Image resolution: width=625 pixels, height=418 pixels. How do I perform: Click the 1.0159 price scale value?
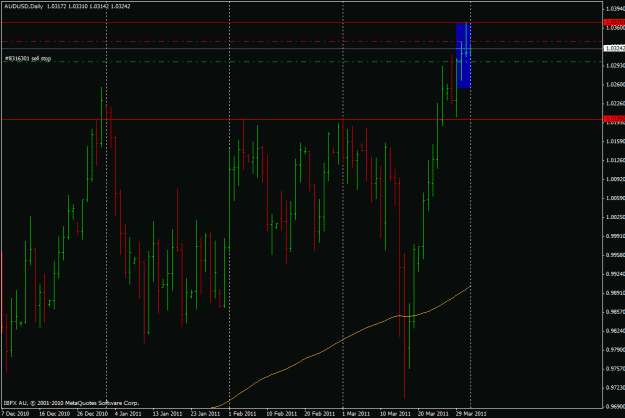click(615, 141)
